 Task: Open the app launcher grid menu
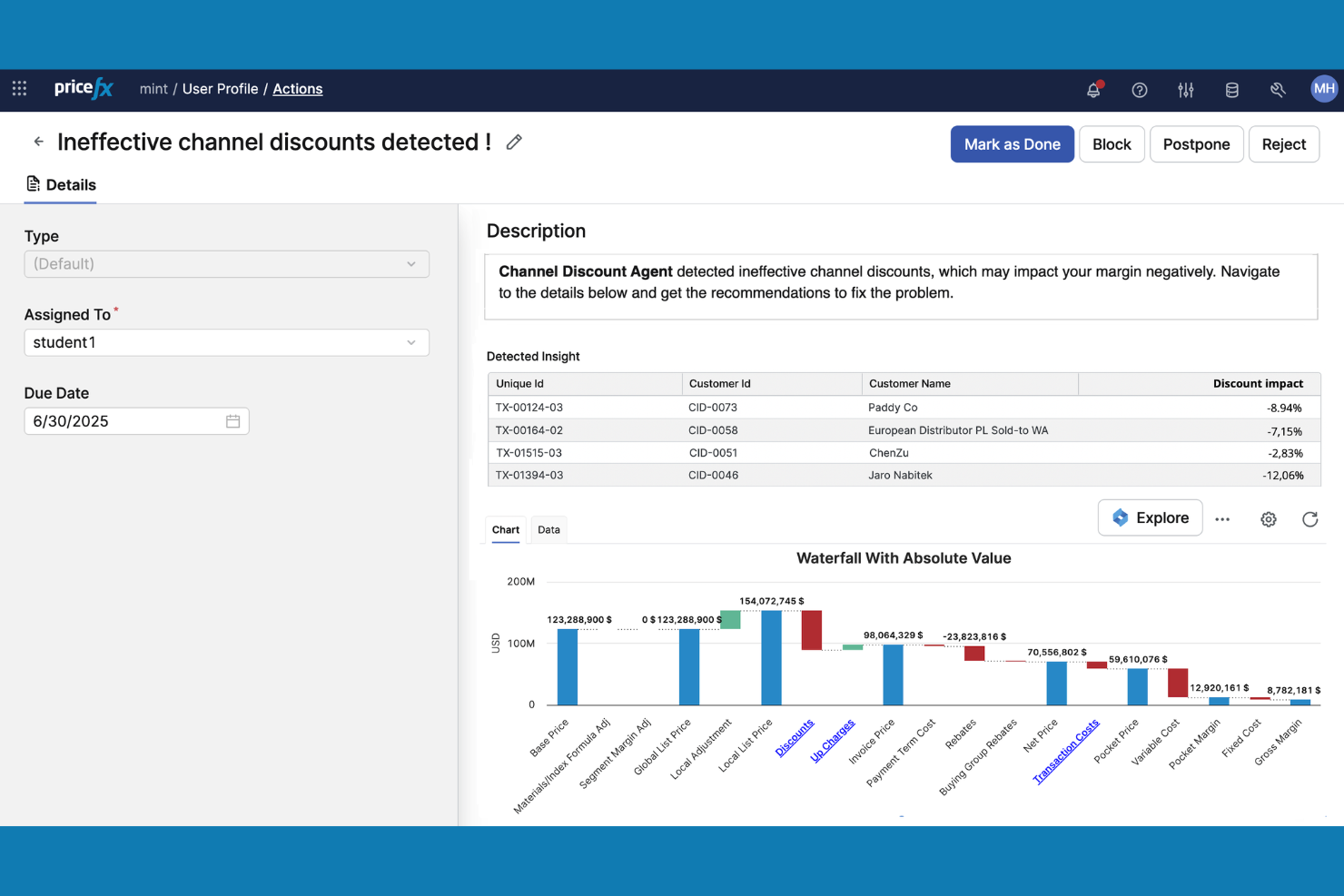(19, 89)
